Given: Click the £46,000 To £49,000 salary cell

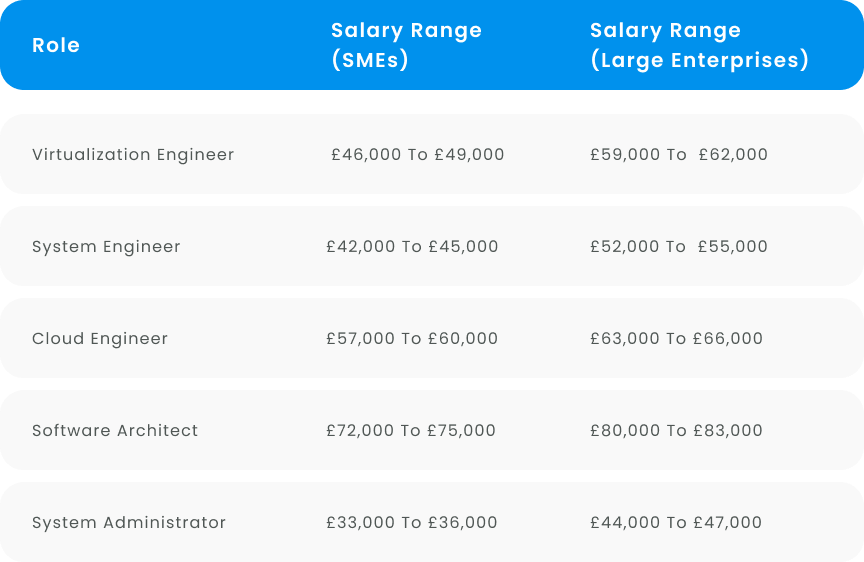Looking at the screenshot, I should click(x=417, y=154).
